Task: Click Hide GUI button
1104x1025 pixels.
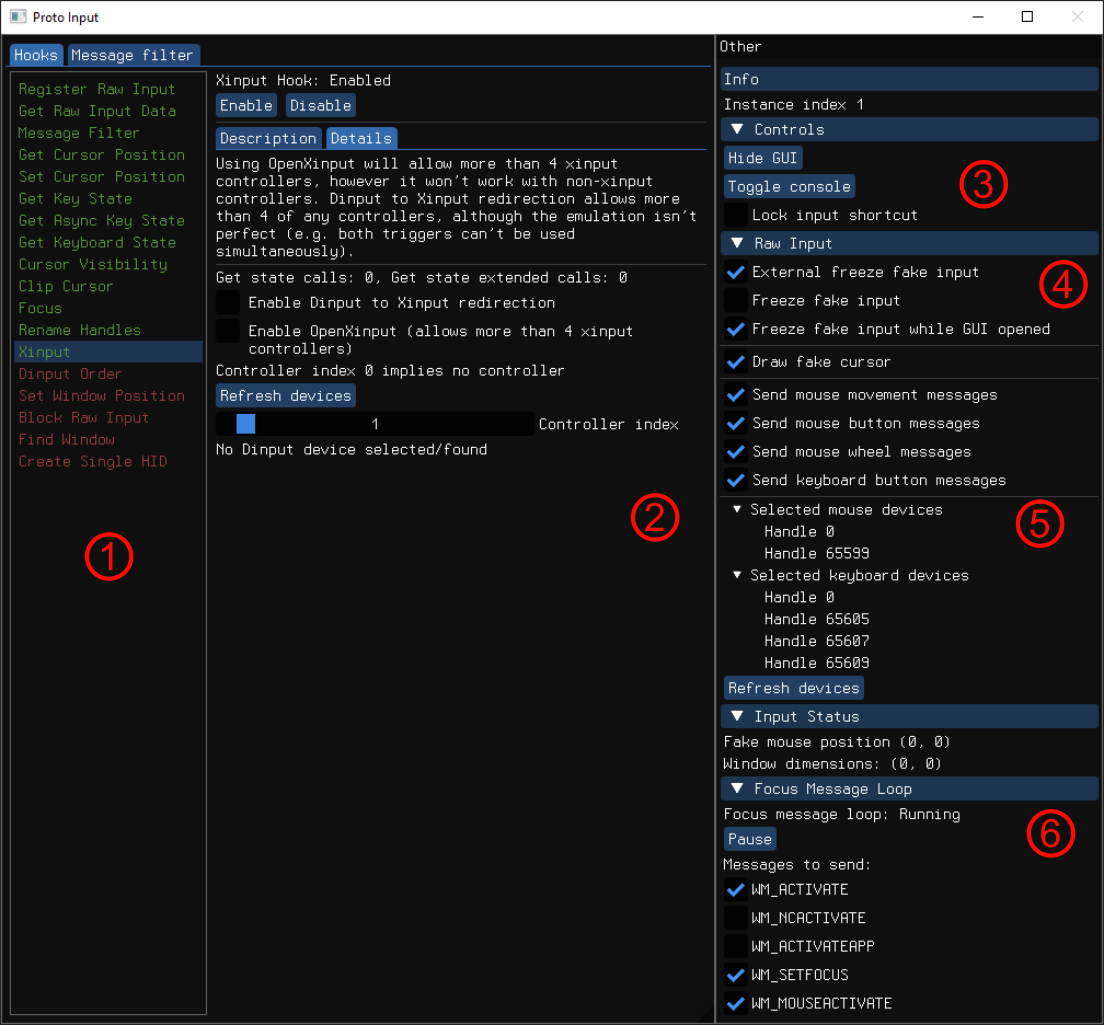Action: tap(763, 158)
